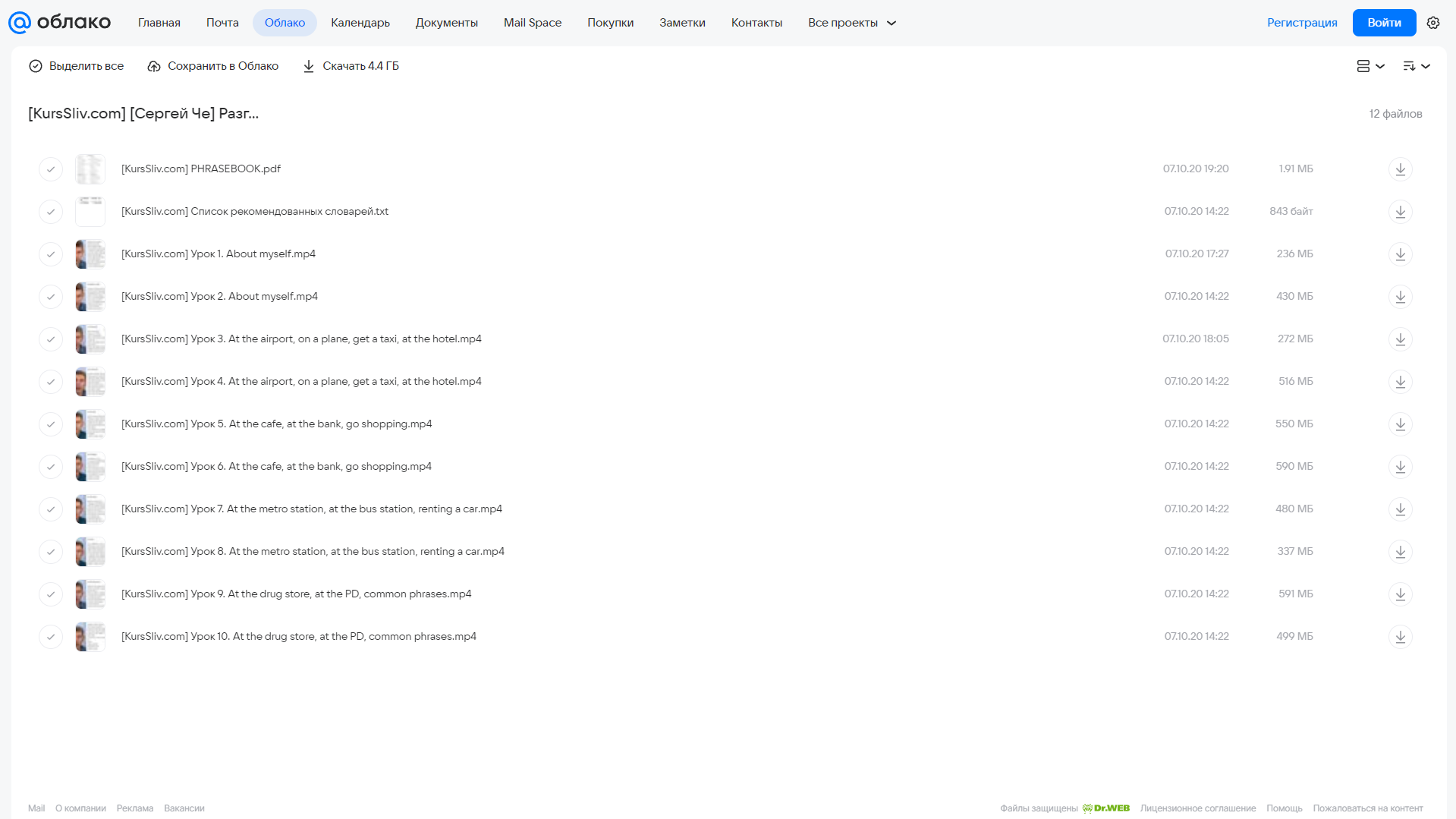Open the Календарь menu item

pos(360,23)
